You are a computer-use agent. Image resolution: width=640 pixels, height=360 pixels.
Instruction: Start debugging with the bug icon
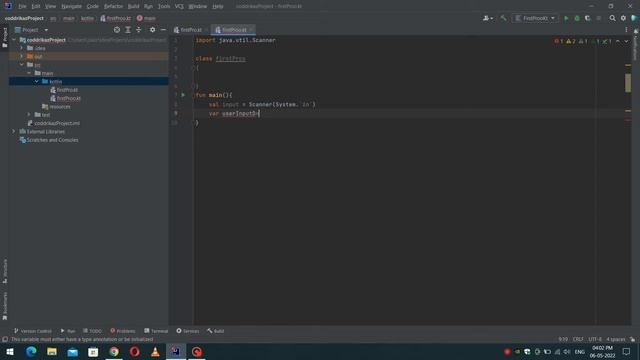pos(577,18)
